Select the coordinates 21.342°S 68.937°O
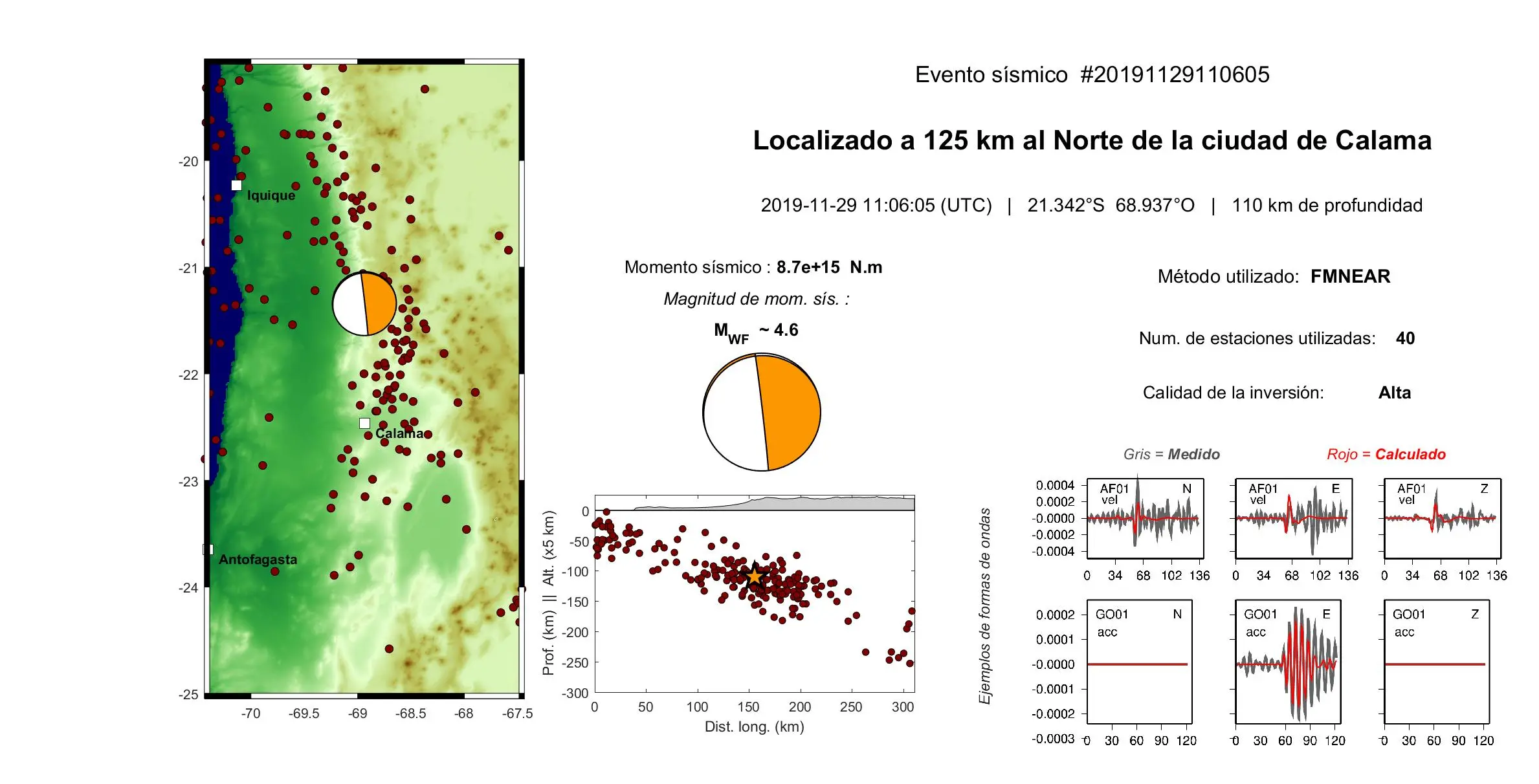This screenshot has width=1539, height=784. (x=1111, y=205)
